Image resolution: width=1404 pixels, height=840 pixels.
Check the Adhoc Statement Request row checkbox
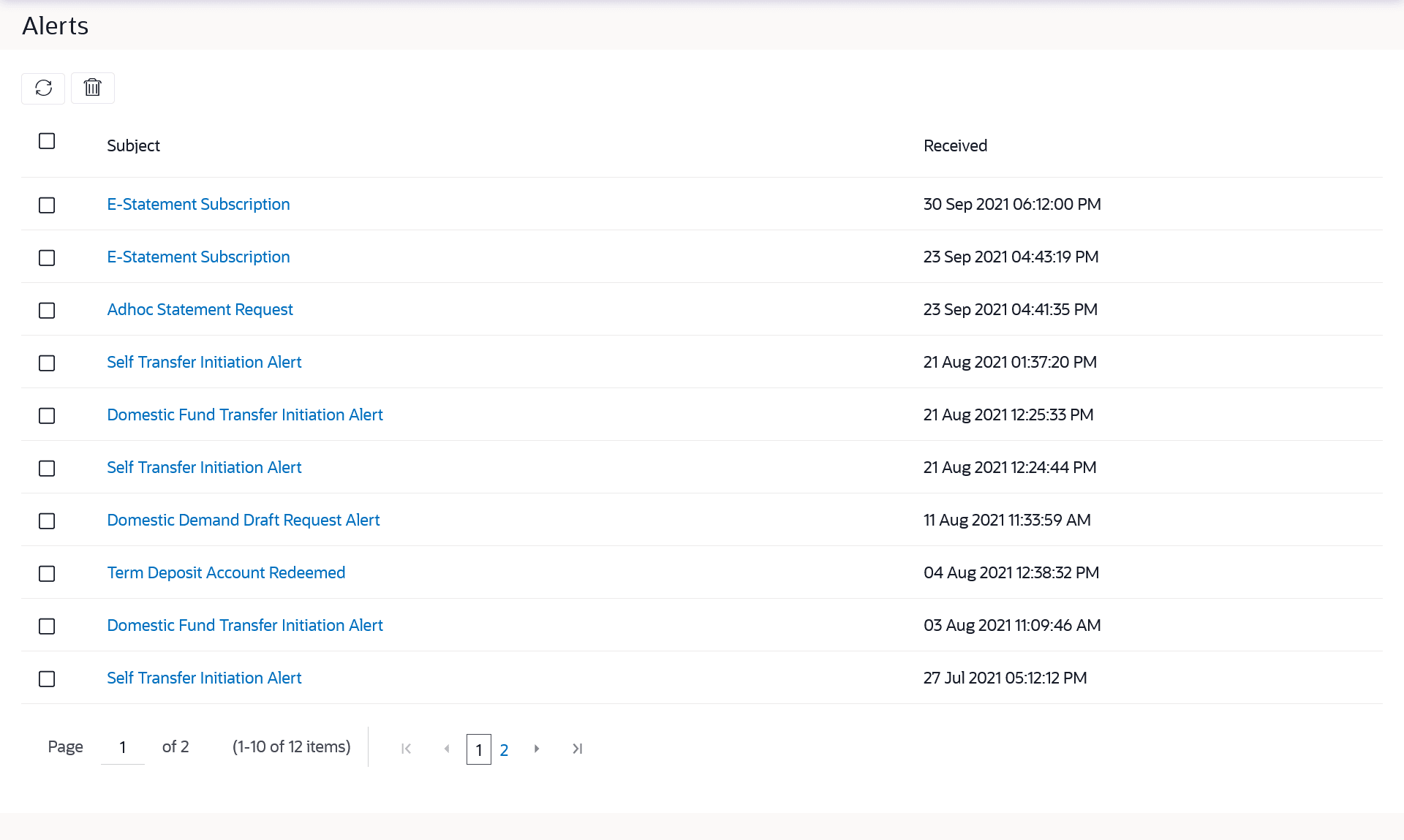pos(47,311)
